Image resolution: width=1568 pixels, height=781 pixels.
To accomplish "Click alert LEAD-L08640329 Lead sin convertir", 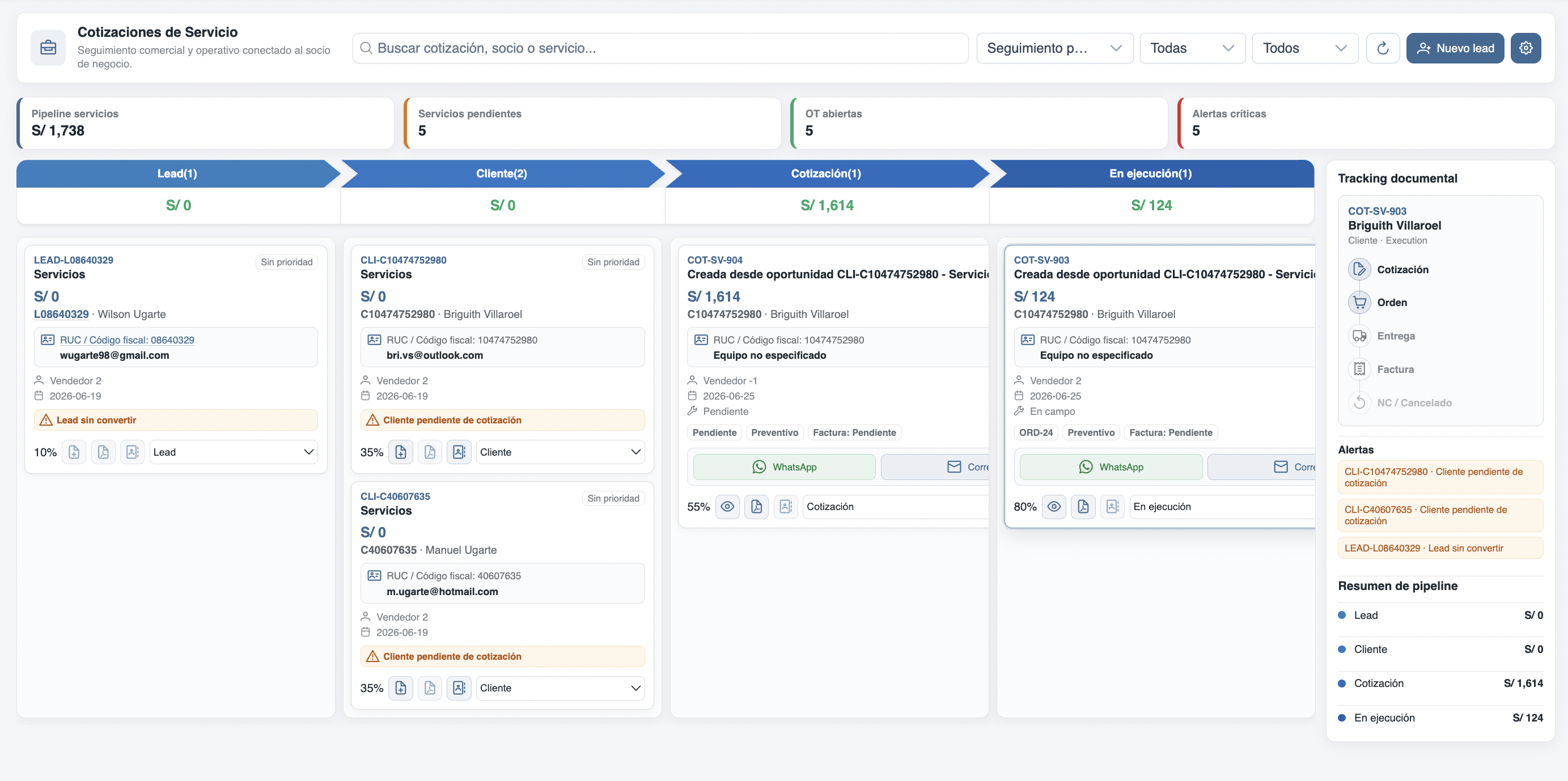I will (x=1440, y=548).
